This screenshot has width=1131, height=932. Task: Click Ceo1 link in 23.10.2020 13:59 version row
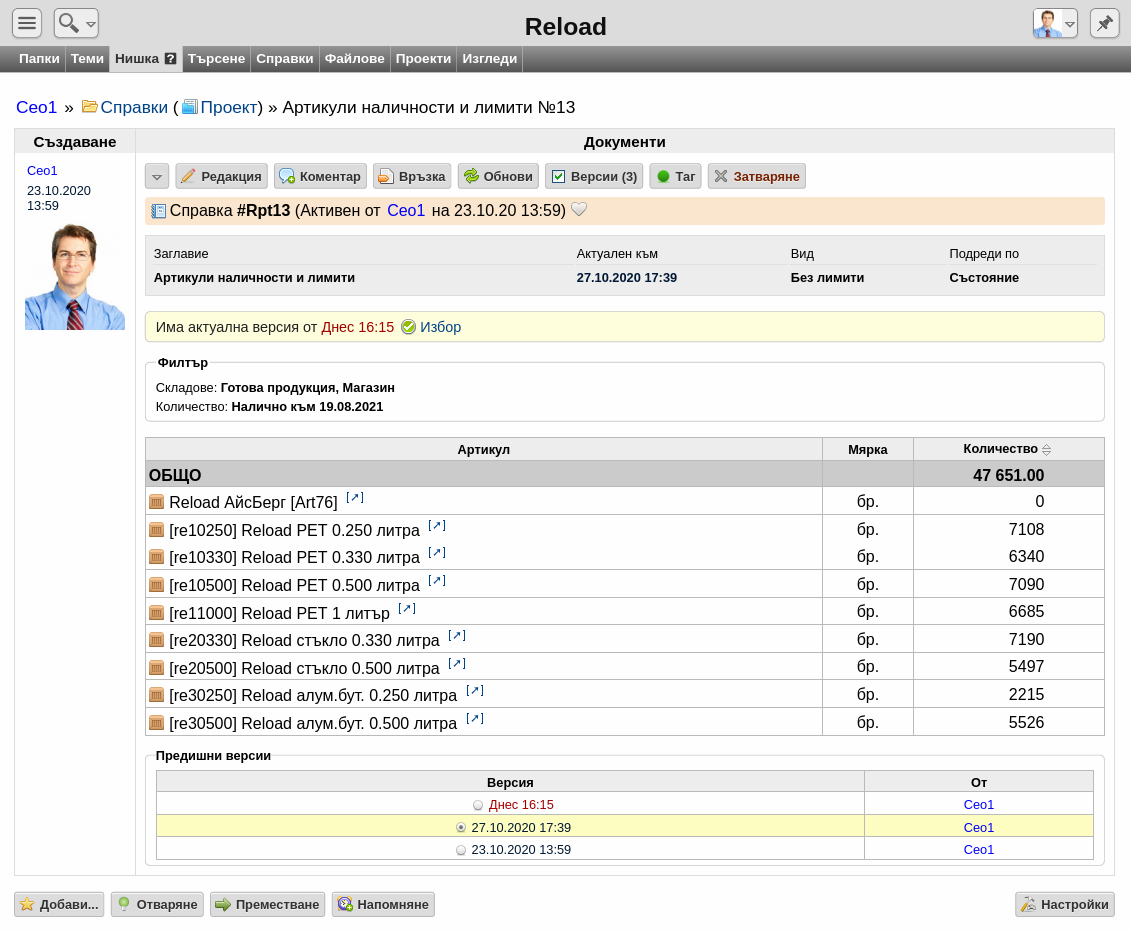(979, 850)
